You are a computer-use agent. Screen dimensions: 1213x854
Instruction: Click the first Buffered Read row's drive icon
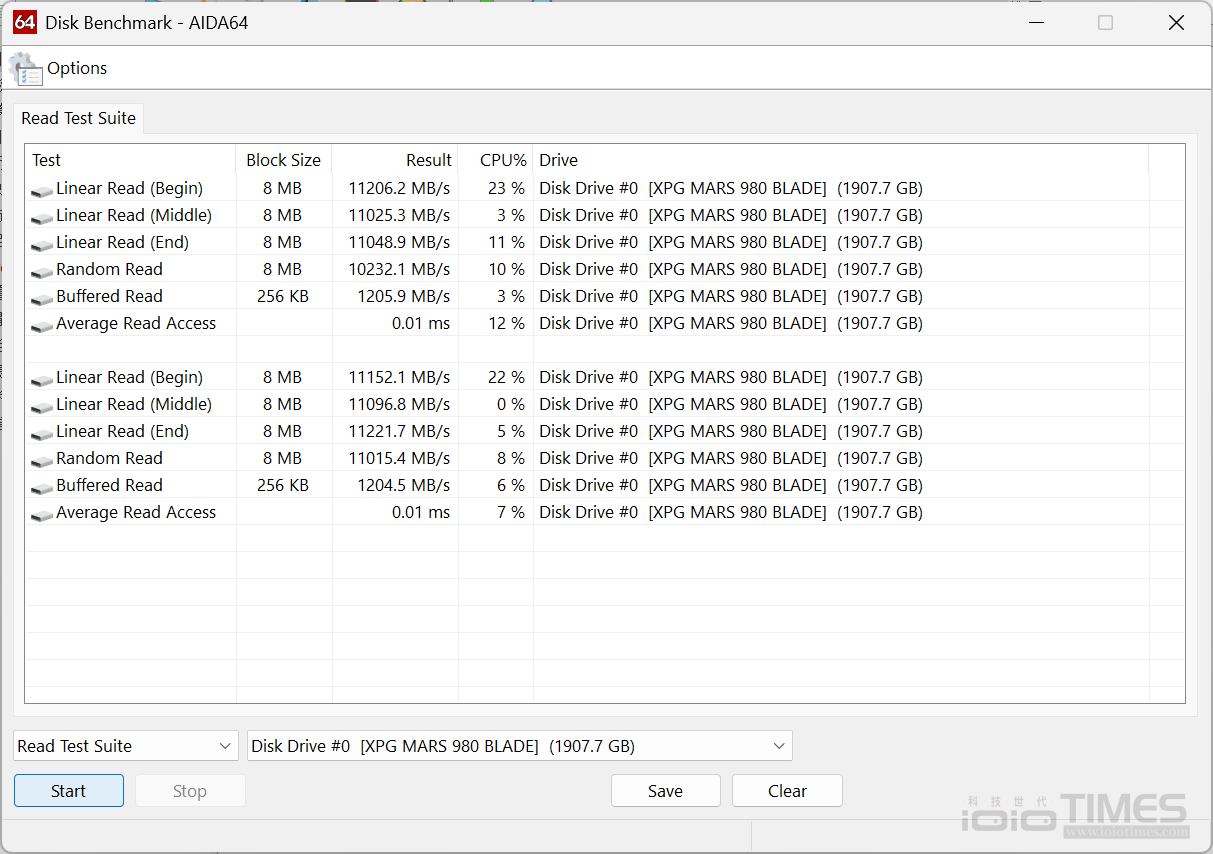[x=42, y=298]
